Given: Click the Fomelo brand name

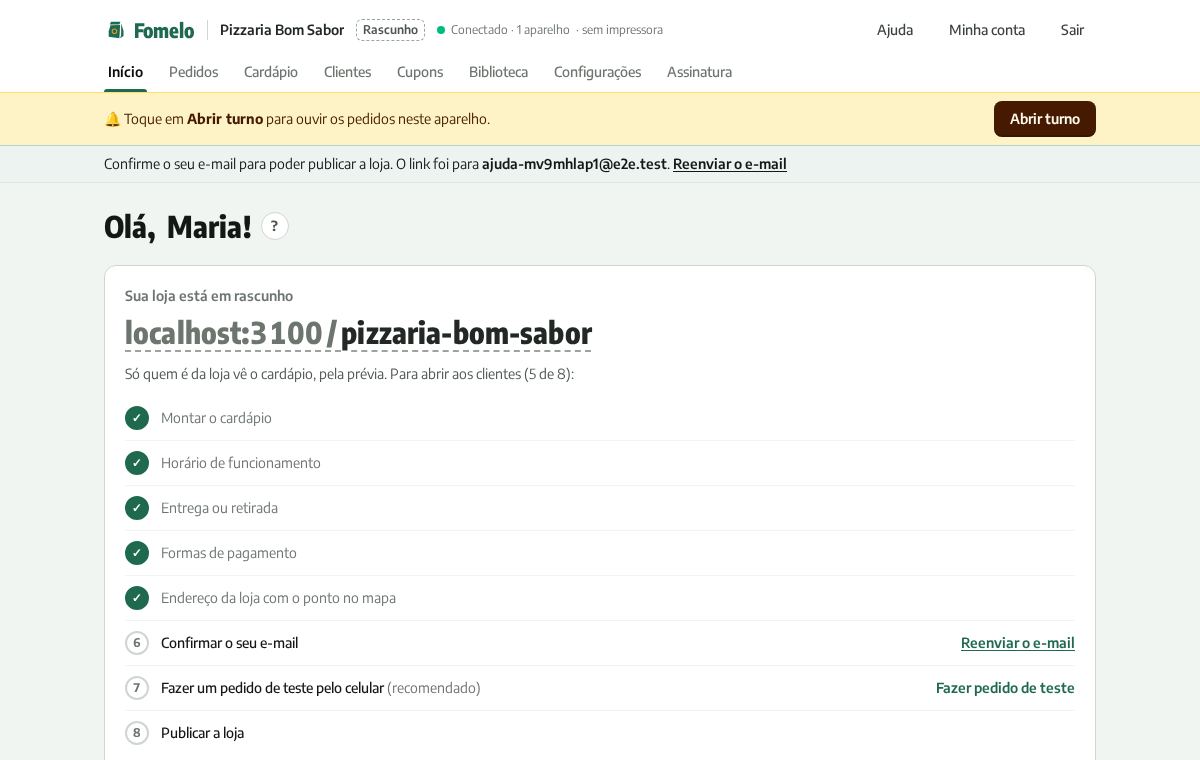Looking at the screenshot, I should click(164, 30).
